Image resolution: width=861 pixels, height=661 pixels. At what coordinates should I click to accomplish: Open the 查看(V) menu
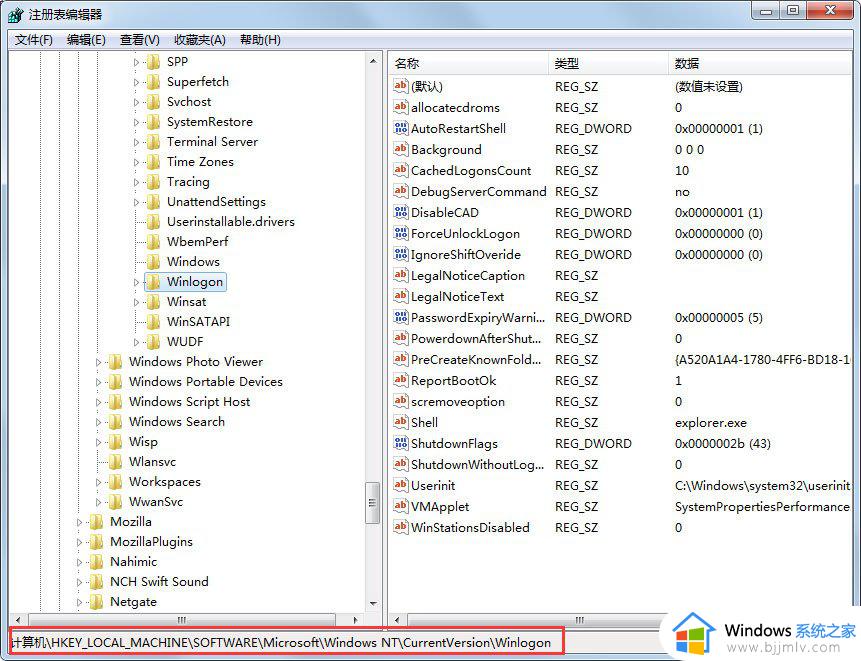(139, 40)
